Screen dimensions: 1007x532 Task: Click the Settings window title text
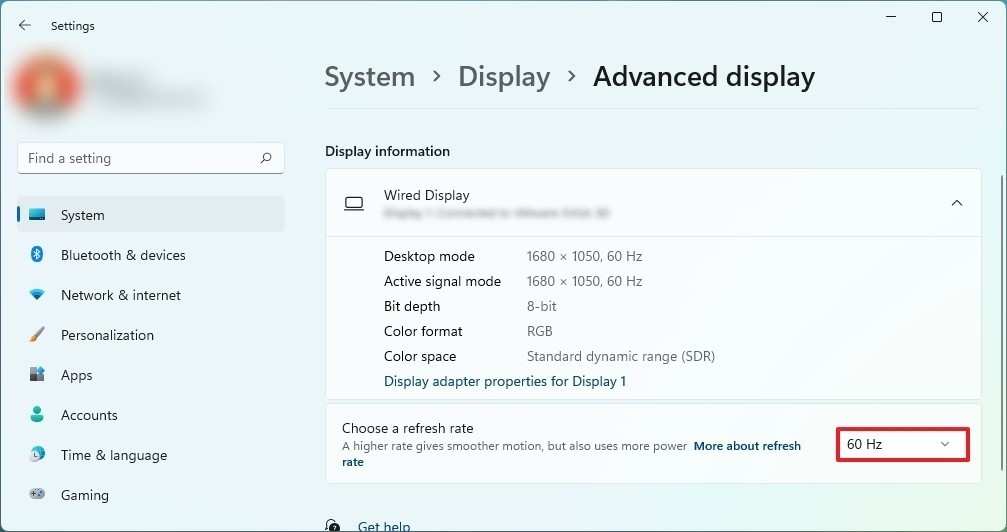point(73,26)
